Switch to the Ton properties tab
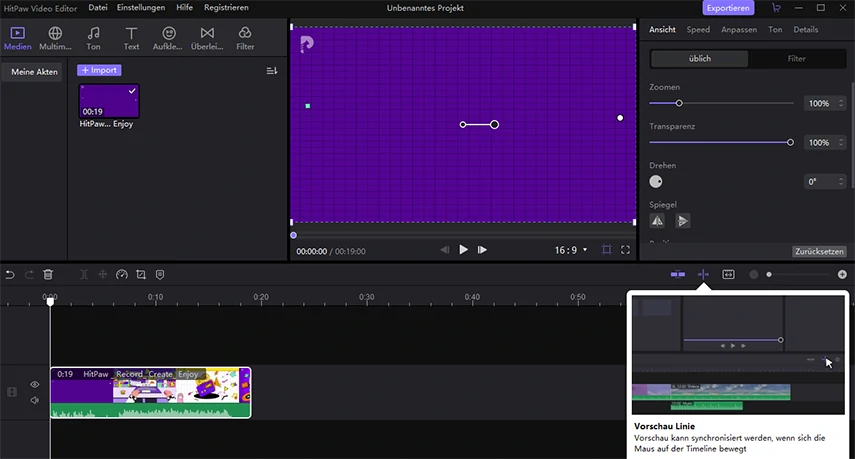The width and height of the screenshot is (855, 459). pos(775,29)
